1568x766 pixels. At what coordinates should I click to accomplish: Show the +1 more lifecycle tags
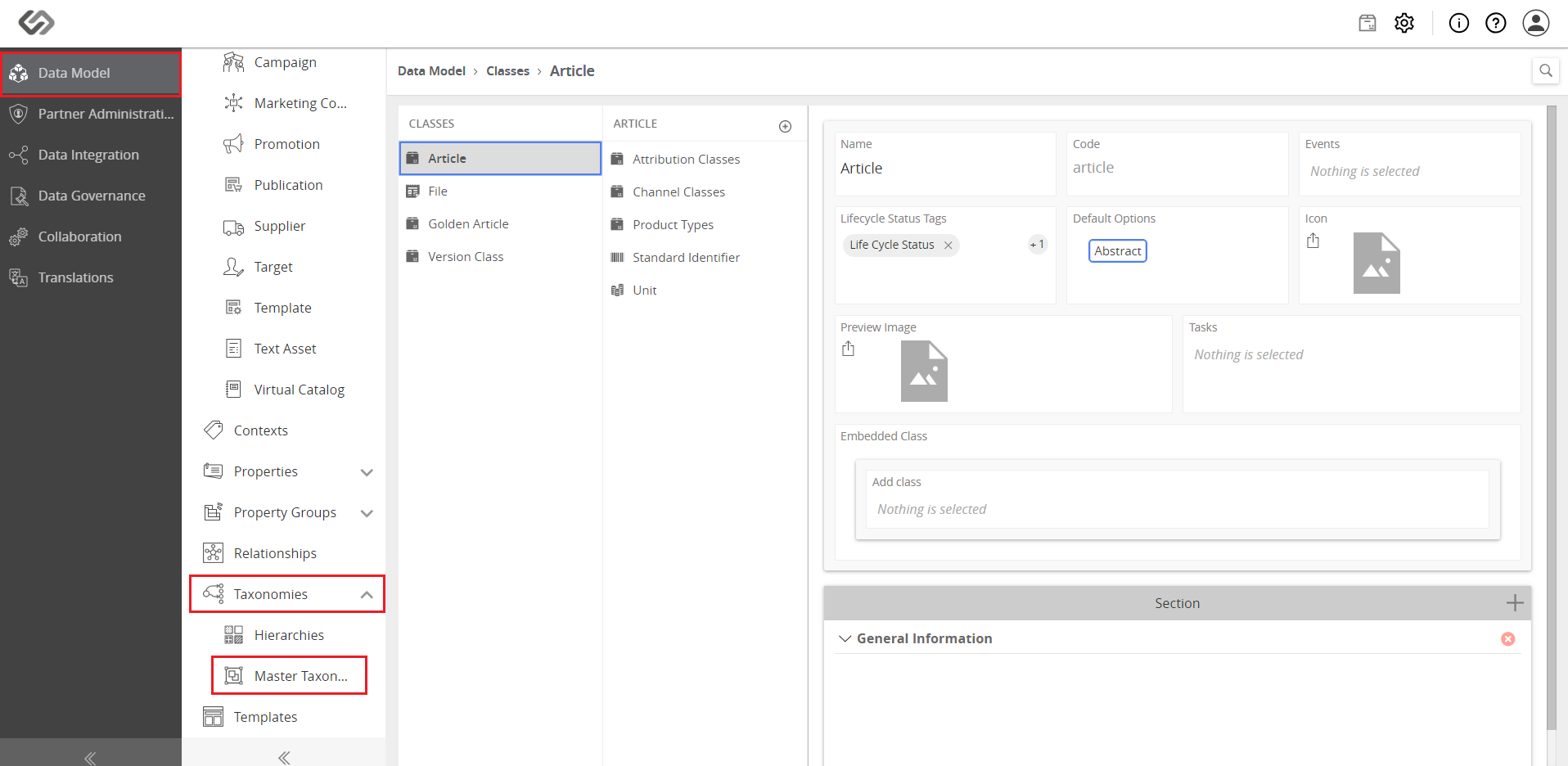(x=1037, y=245)
